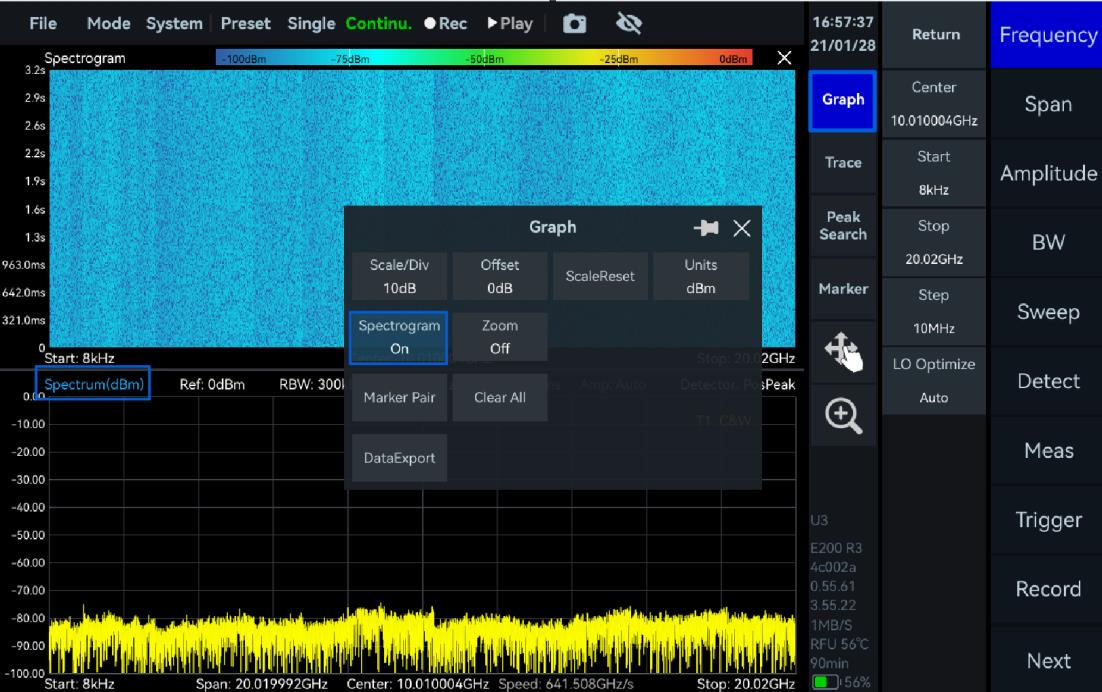This screenshot has height=692, width=1102.
Task: Close the Graph dialog panel
Action: (741, 228)
